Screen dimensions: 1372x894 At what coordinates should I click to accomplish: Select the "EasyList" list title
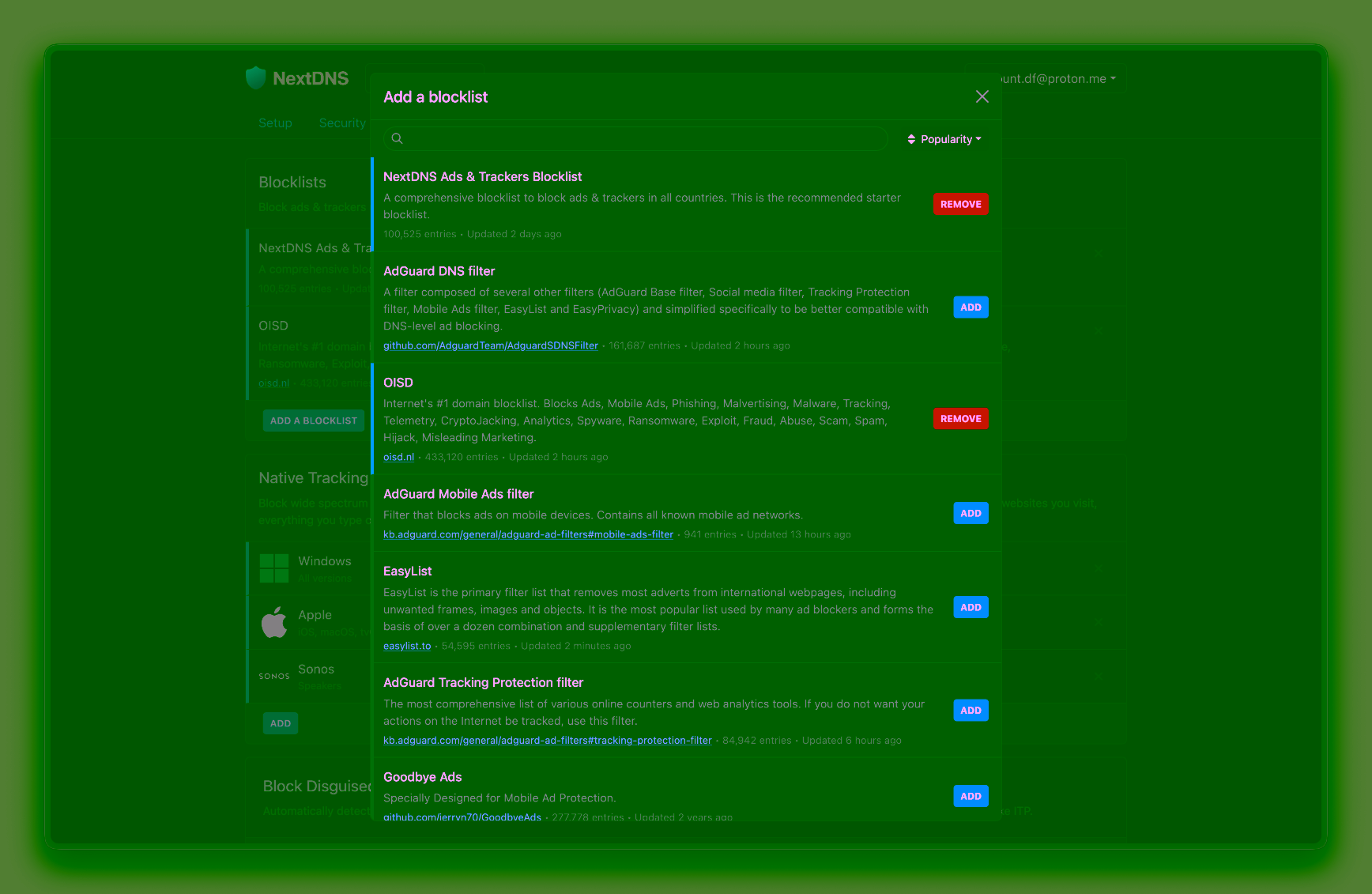click(408, 571)
